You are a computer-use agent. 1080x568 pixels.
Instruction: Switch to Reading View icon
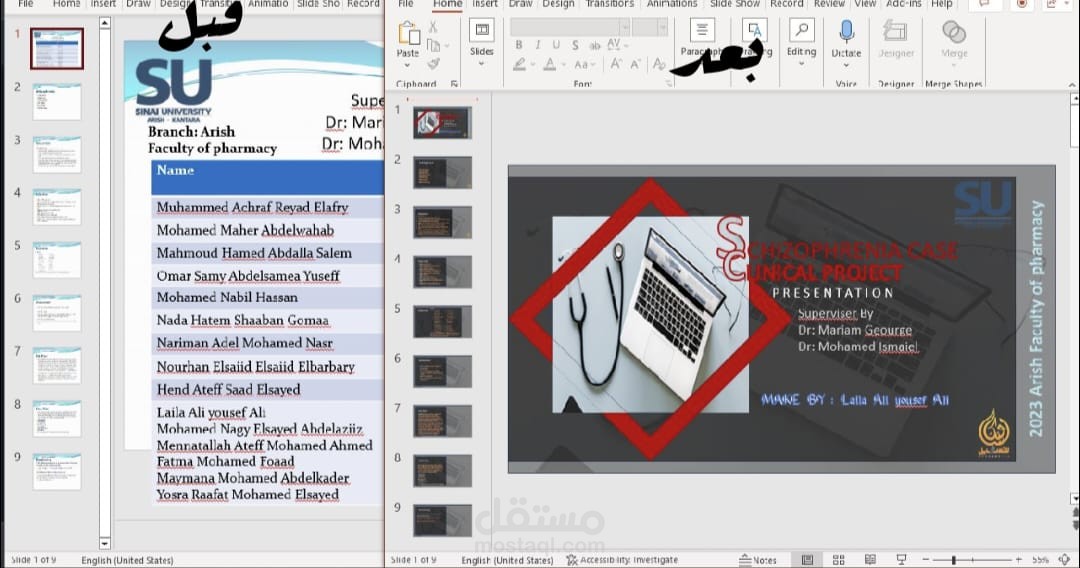click(x=870, y=560)
